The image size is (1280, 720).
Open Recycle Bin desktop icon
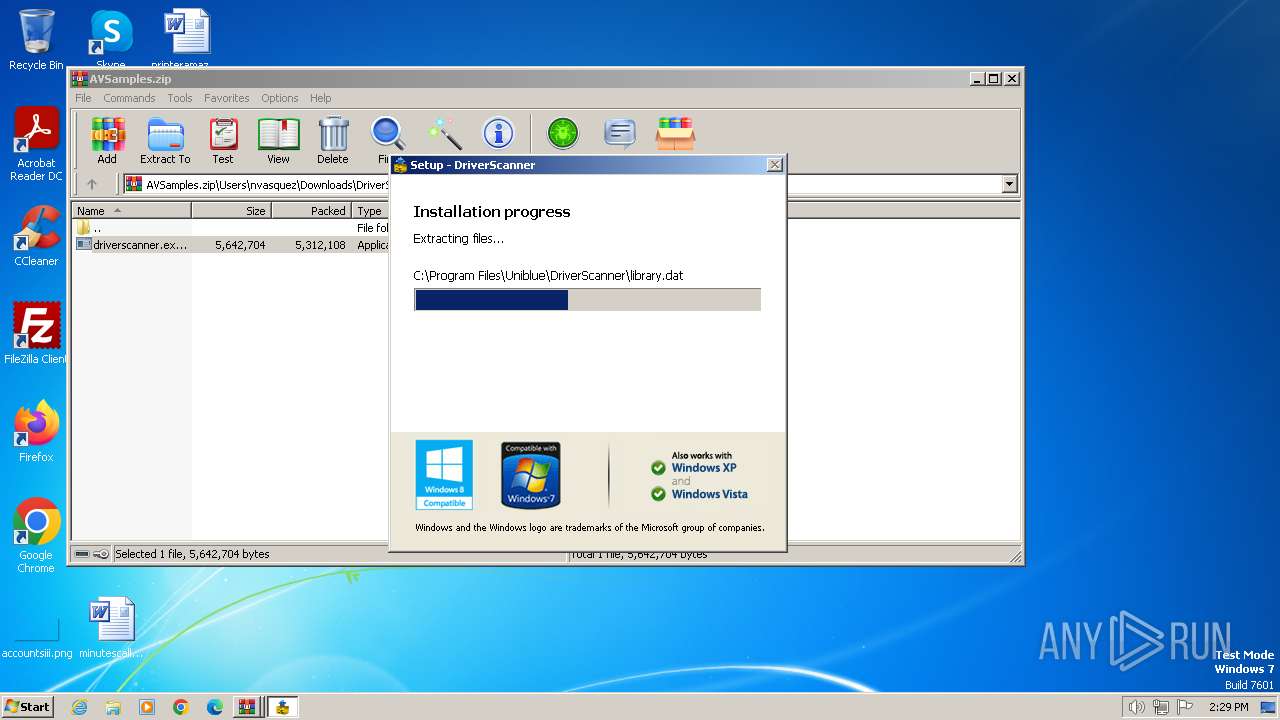click(36, 40)
